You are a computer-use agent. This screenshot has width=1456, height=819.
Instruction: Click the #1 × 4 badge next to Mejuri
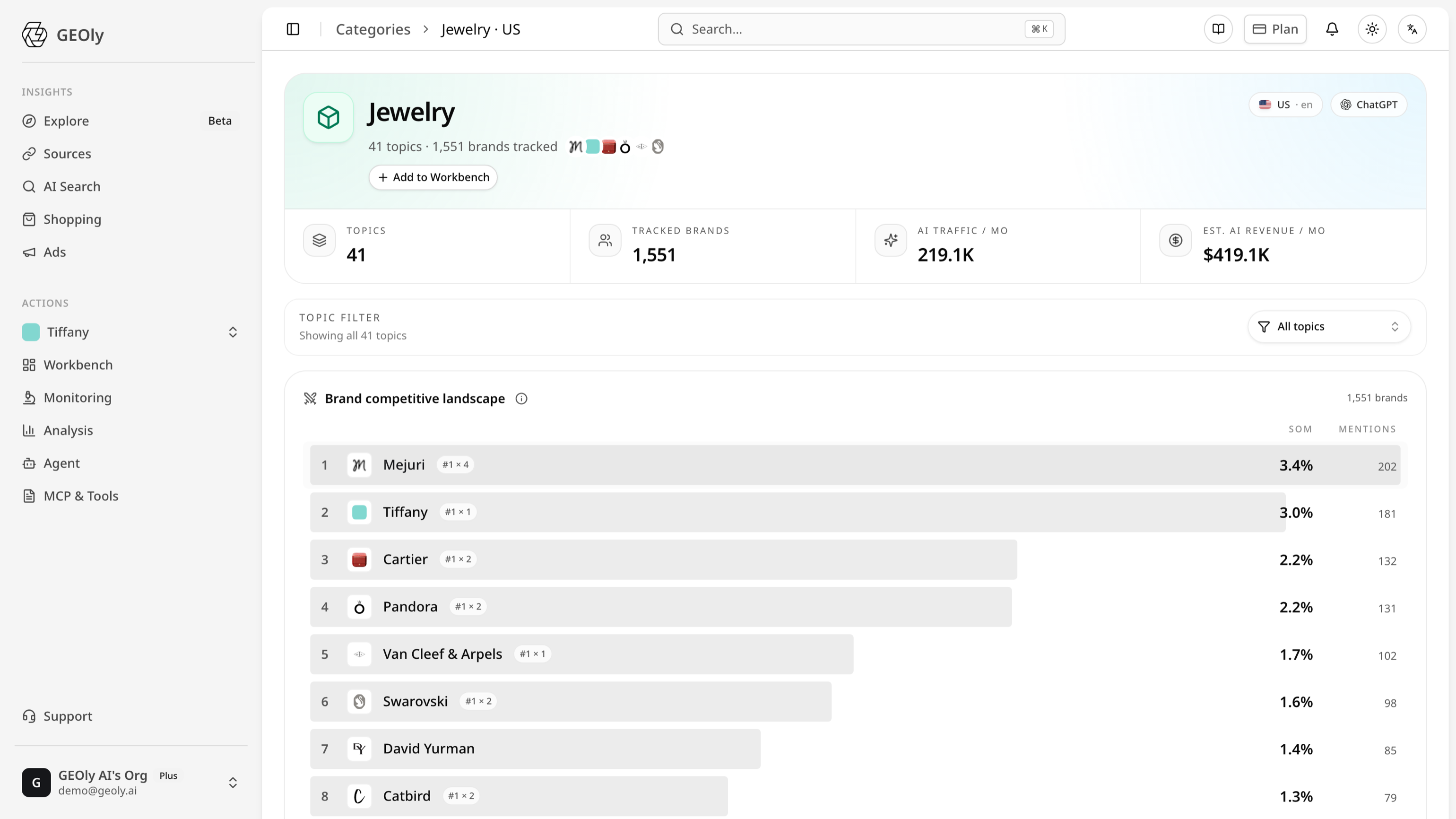pos(456,465)
